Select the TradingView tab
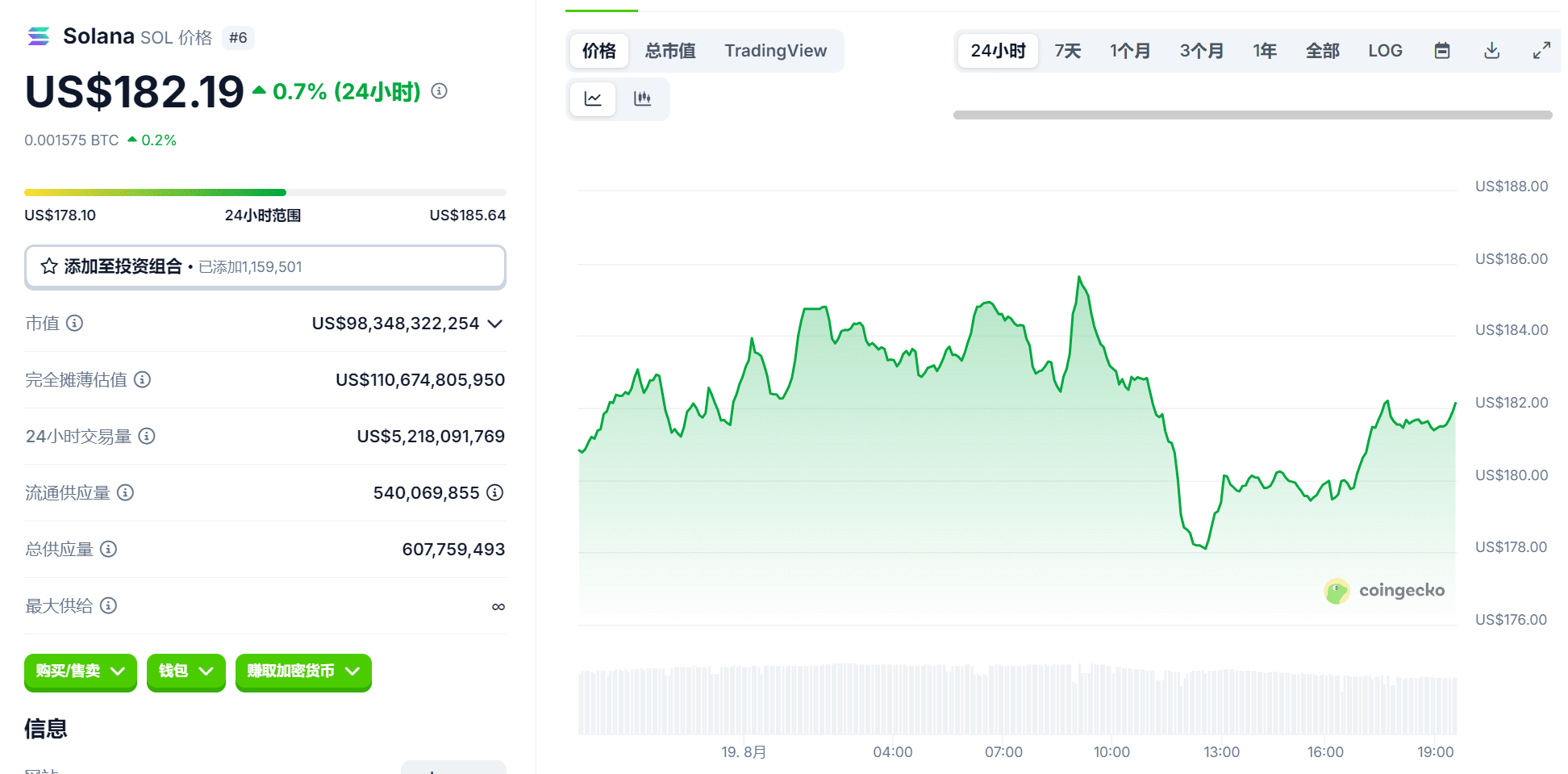Image resolution: width=1568 pixels, height=774 pixels. pyautogui.click(x=776, y=51)
